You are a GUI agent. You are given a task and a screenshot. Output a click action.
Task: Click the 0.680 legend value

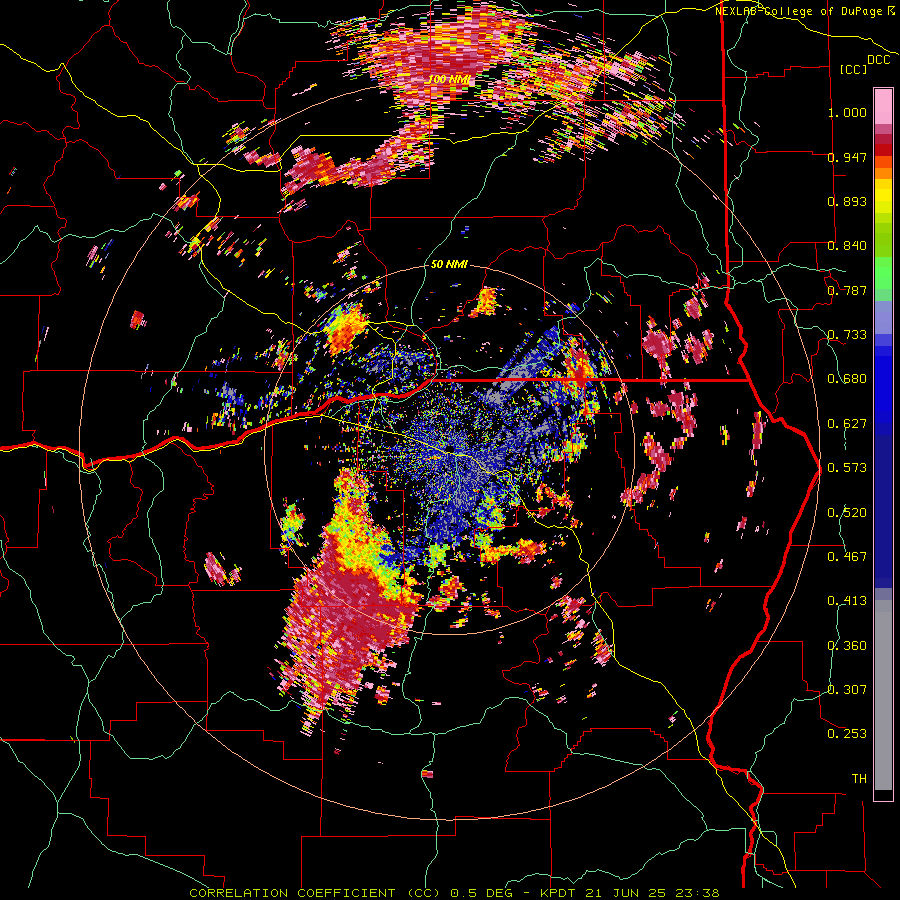point(847,379)
